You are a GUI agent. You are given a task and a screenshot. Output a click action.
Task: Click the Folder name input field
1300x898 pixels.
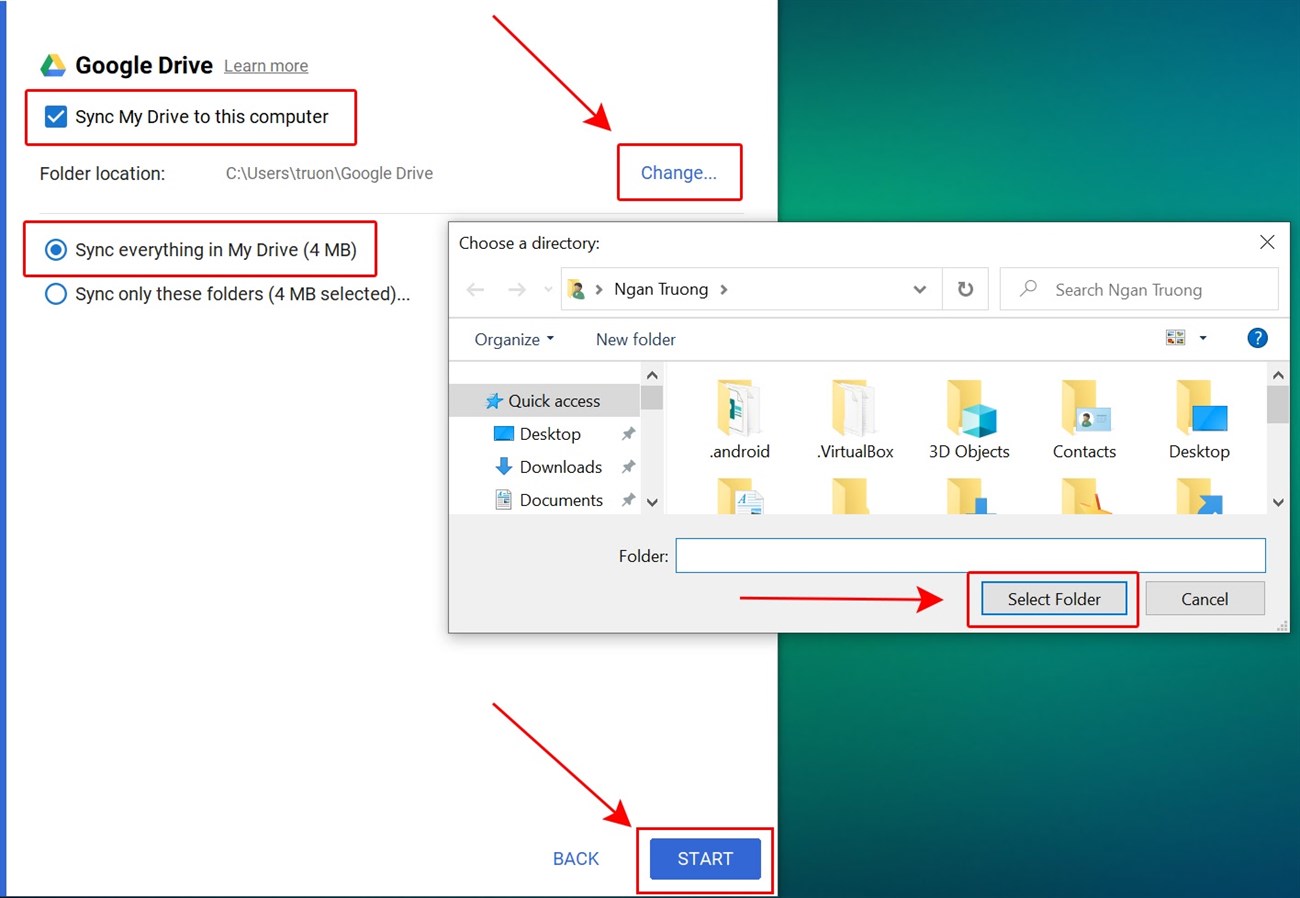click(970, 555)
